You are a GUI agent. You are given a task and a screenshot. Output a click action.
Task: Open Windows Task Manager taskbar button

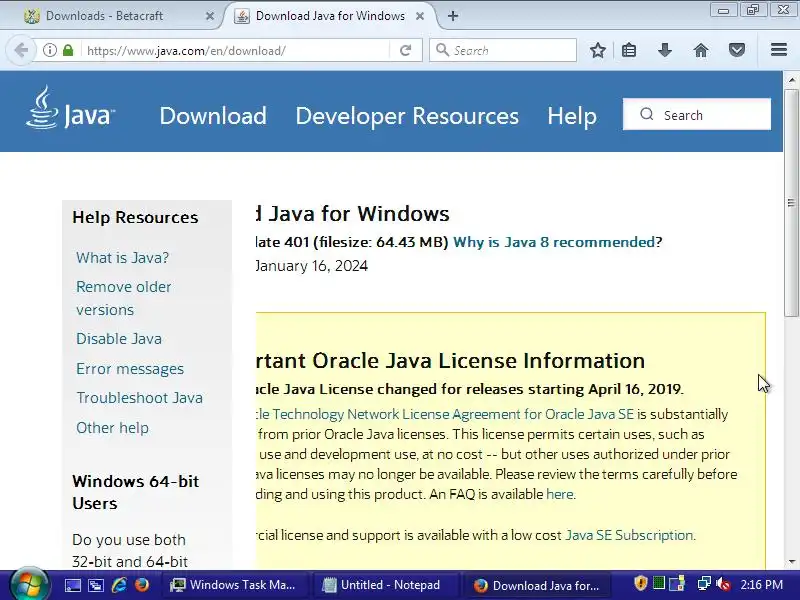[x=236, y=585]
